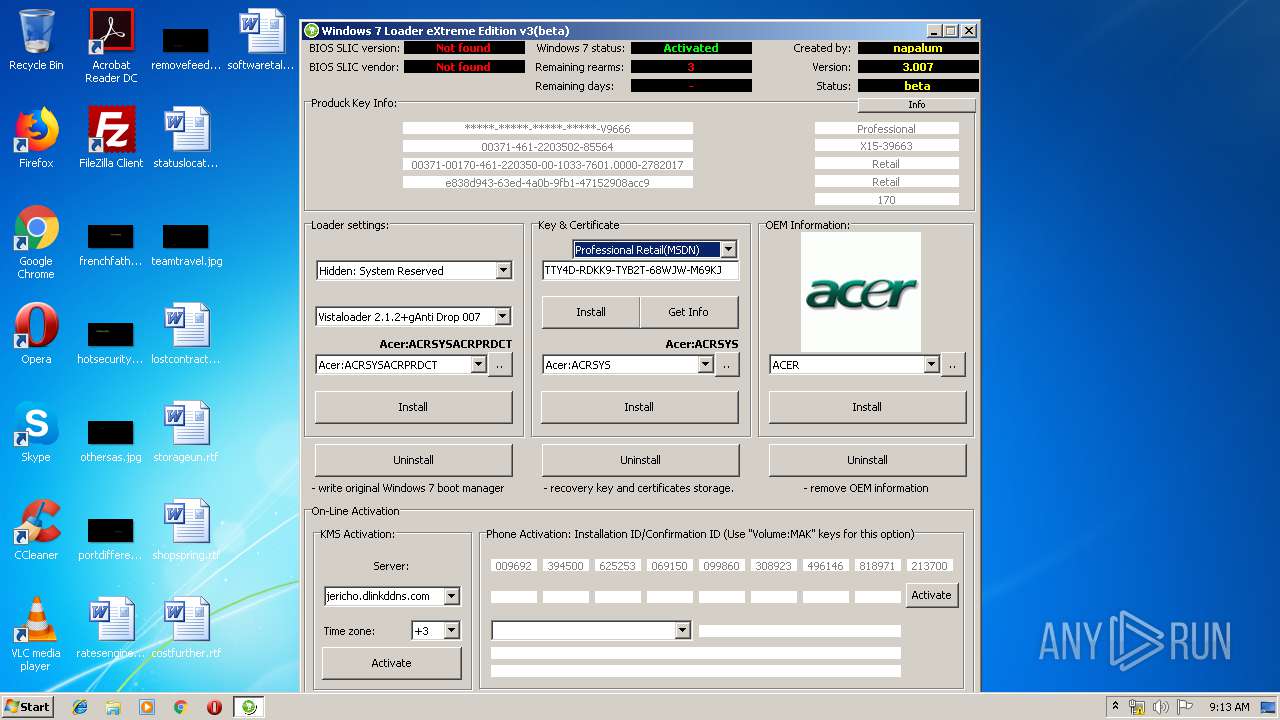The height and width of the screenshot is (720, 1280).
Task: Click the Installation ID block 009692
Action: pos(513,566)
